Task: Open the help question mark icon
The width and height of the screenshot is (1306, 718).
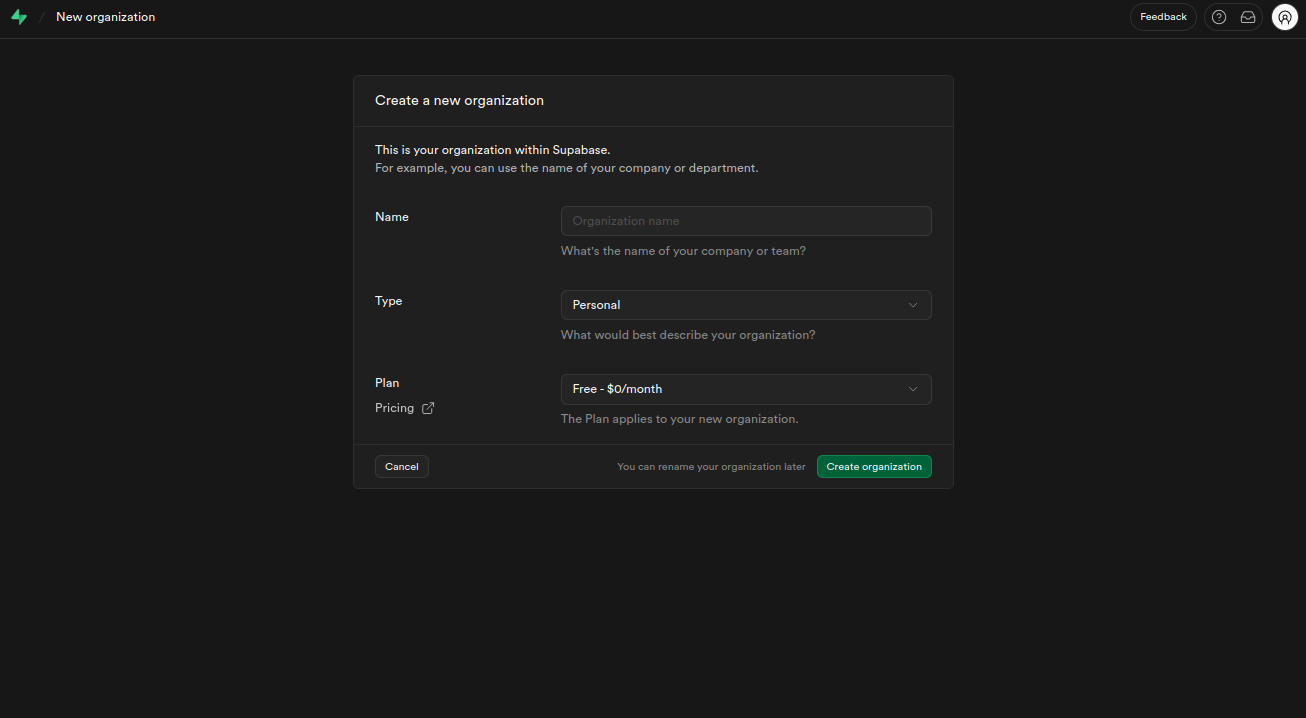Action: (x=1219, y=17)
